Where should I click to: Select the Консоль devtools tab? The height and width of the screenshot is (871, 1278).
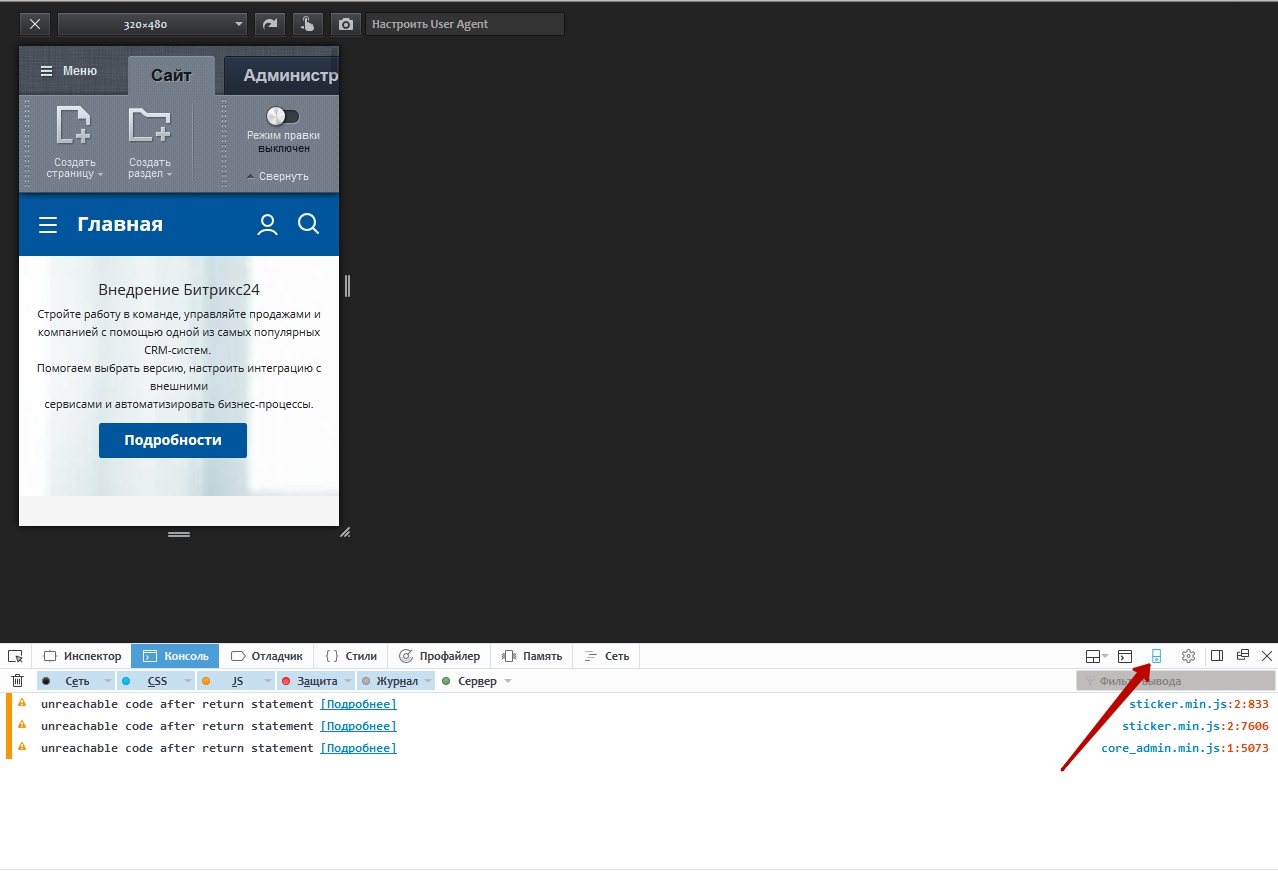tap(175, 656)
